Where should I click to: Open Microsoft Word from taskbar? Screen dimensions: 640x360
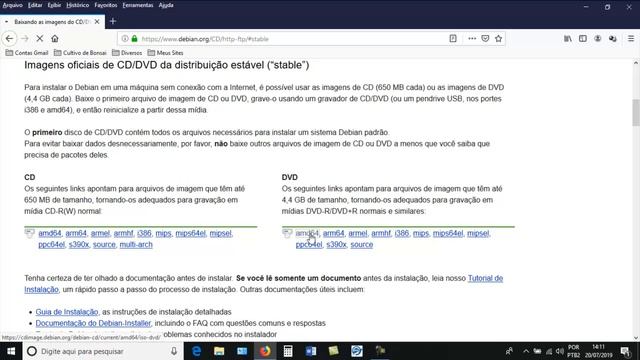pyautogui.click(x=311, y=351)
